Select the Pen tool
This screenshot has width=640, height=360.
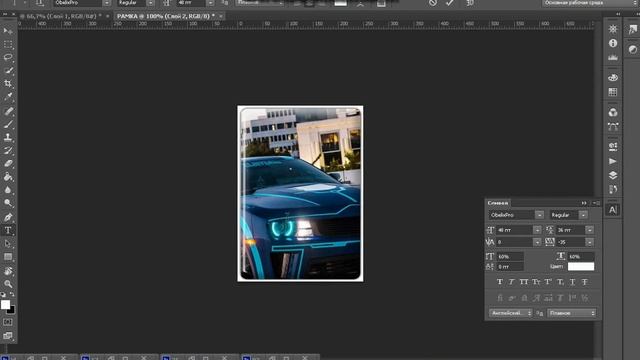[8, 217]
